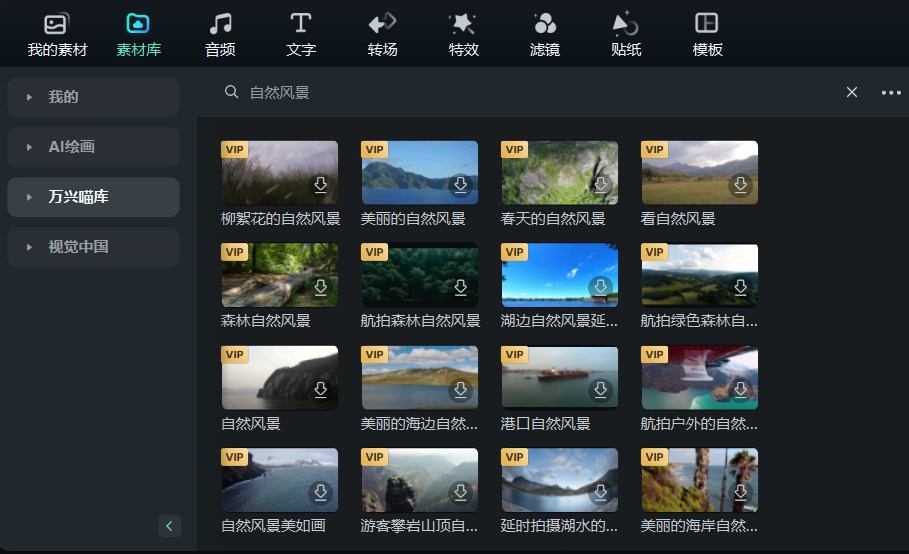Download the 美丽的海边自然... clip

[x=461, y=390]
